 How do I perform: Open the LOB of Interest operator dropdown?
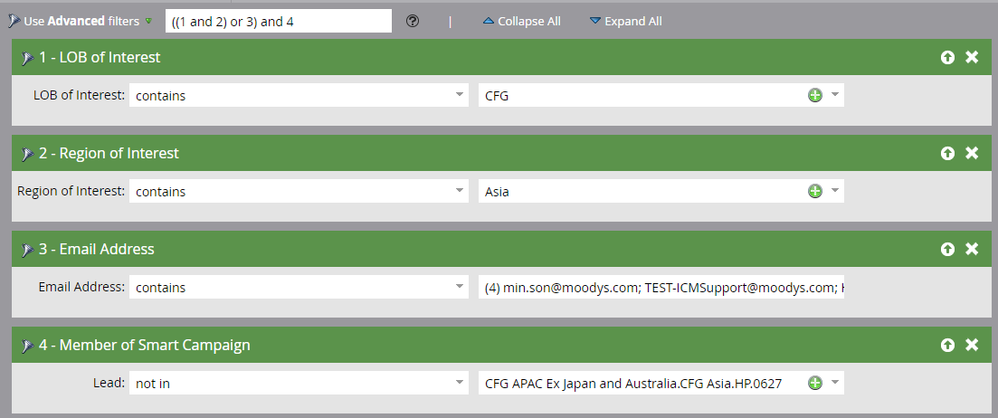click(x=299, y=95)
